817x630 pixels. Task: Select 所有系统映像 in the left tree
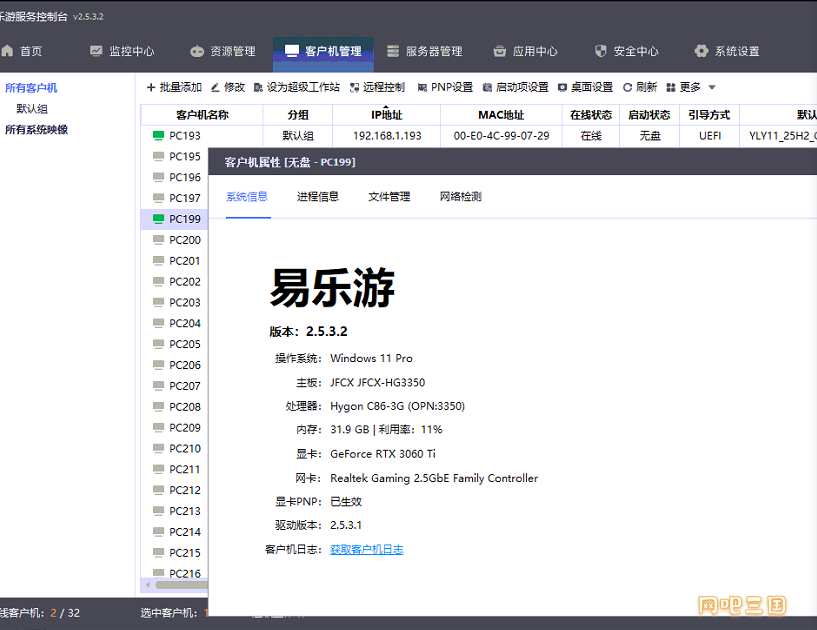[x=36, y=129]
